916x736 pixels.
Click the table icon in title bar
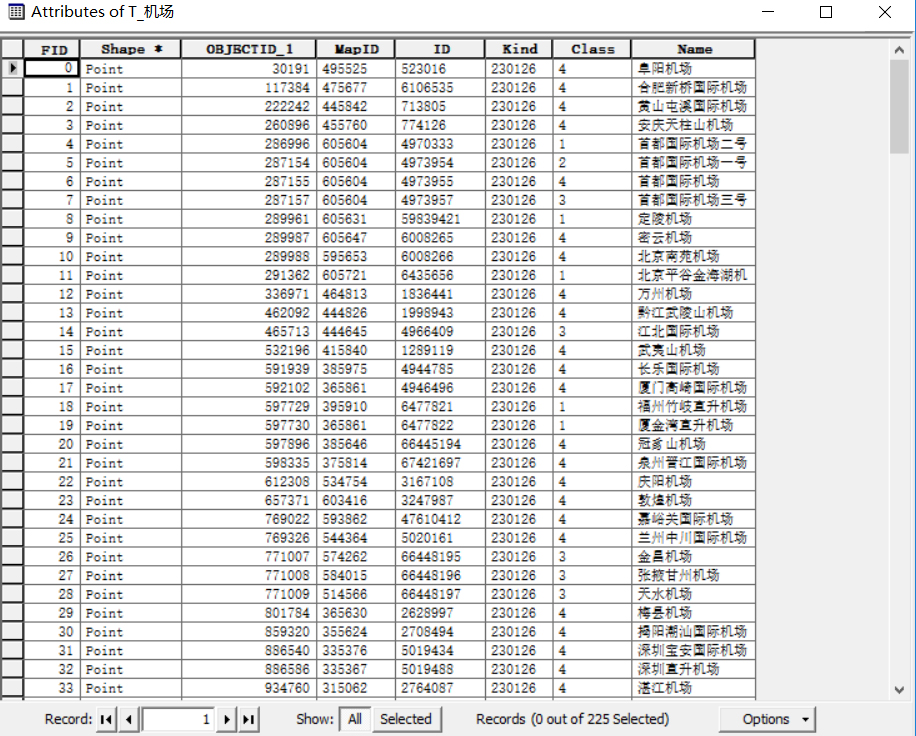pos(16,12)
